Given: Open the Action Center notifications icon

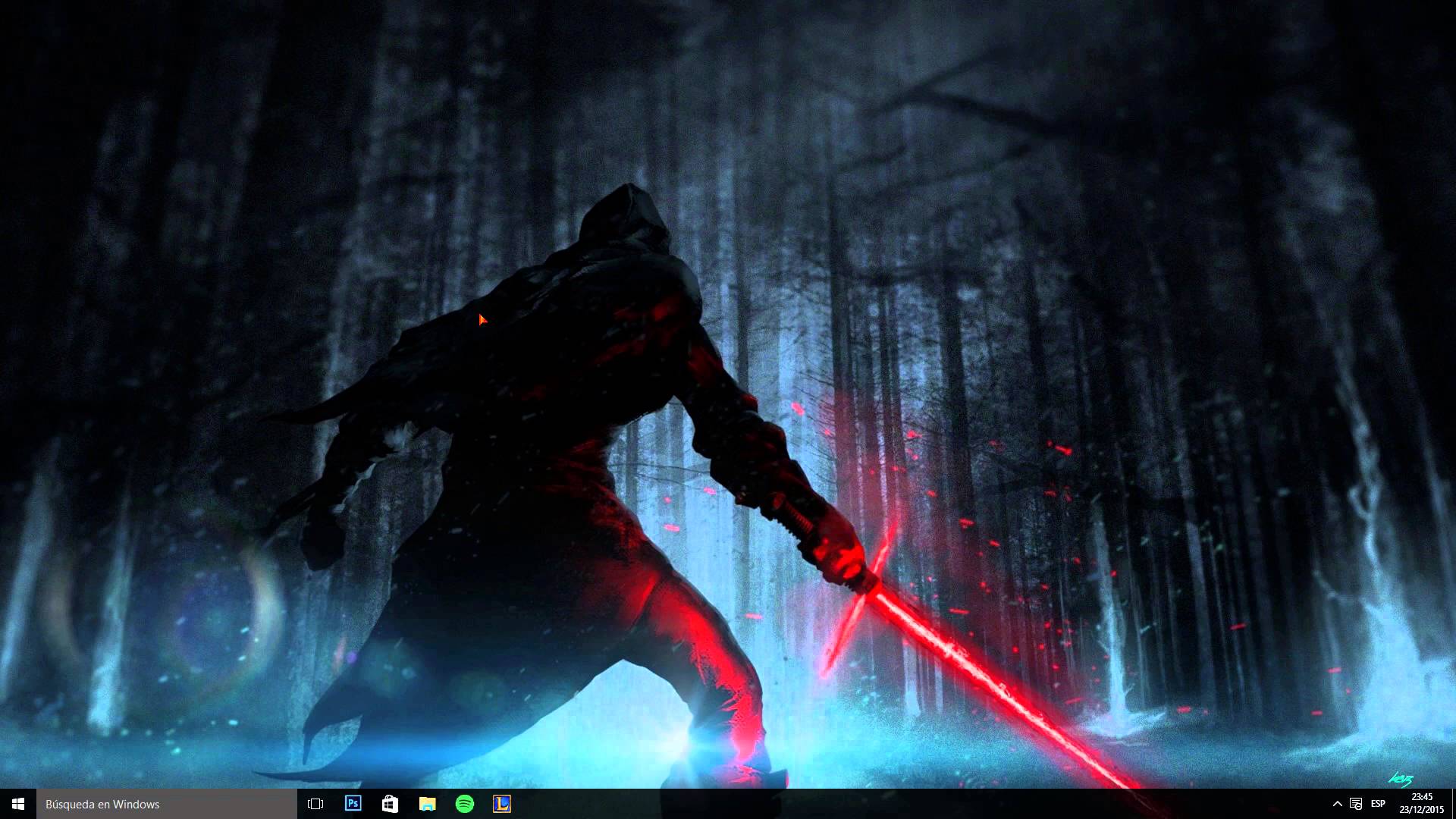Looking at the screenshot, I should (1356, 804).
